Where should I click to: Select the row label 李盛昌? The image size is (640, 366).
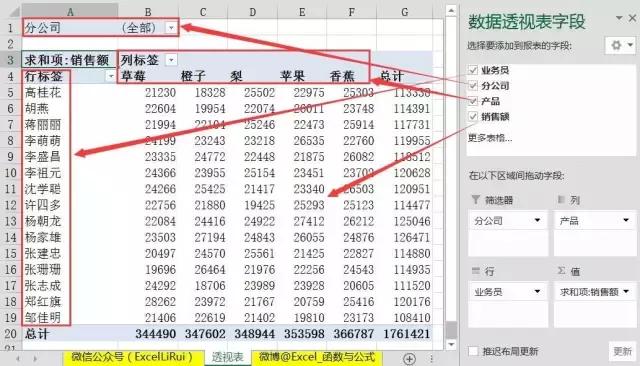point(43,157)
